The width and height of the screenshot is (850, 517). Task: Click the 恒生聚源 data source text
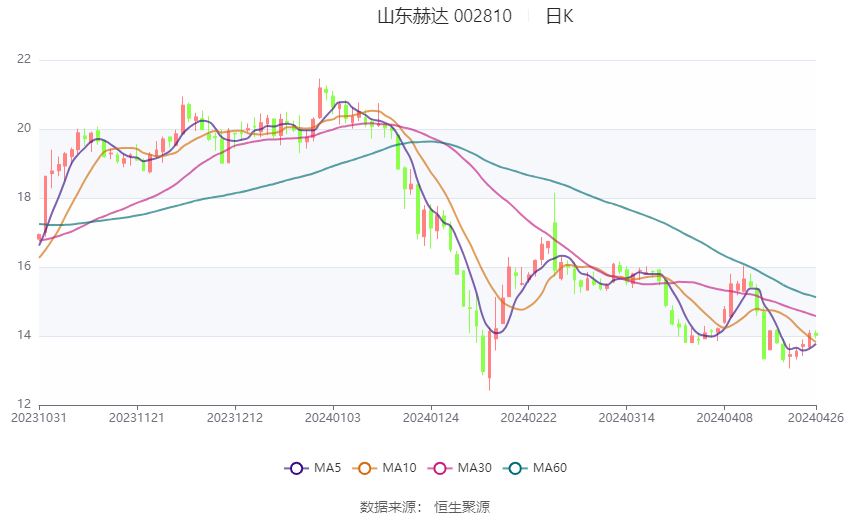(462, 507)
